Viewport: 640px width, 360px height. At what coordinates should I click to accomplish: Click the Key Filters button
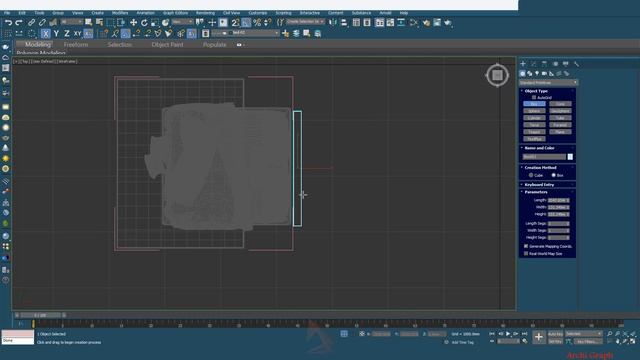tap(589, 341)
